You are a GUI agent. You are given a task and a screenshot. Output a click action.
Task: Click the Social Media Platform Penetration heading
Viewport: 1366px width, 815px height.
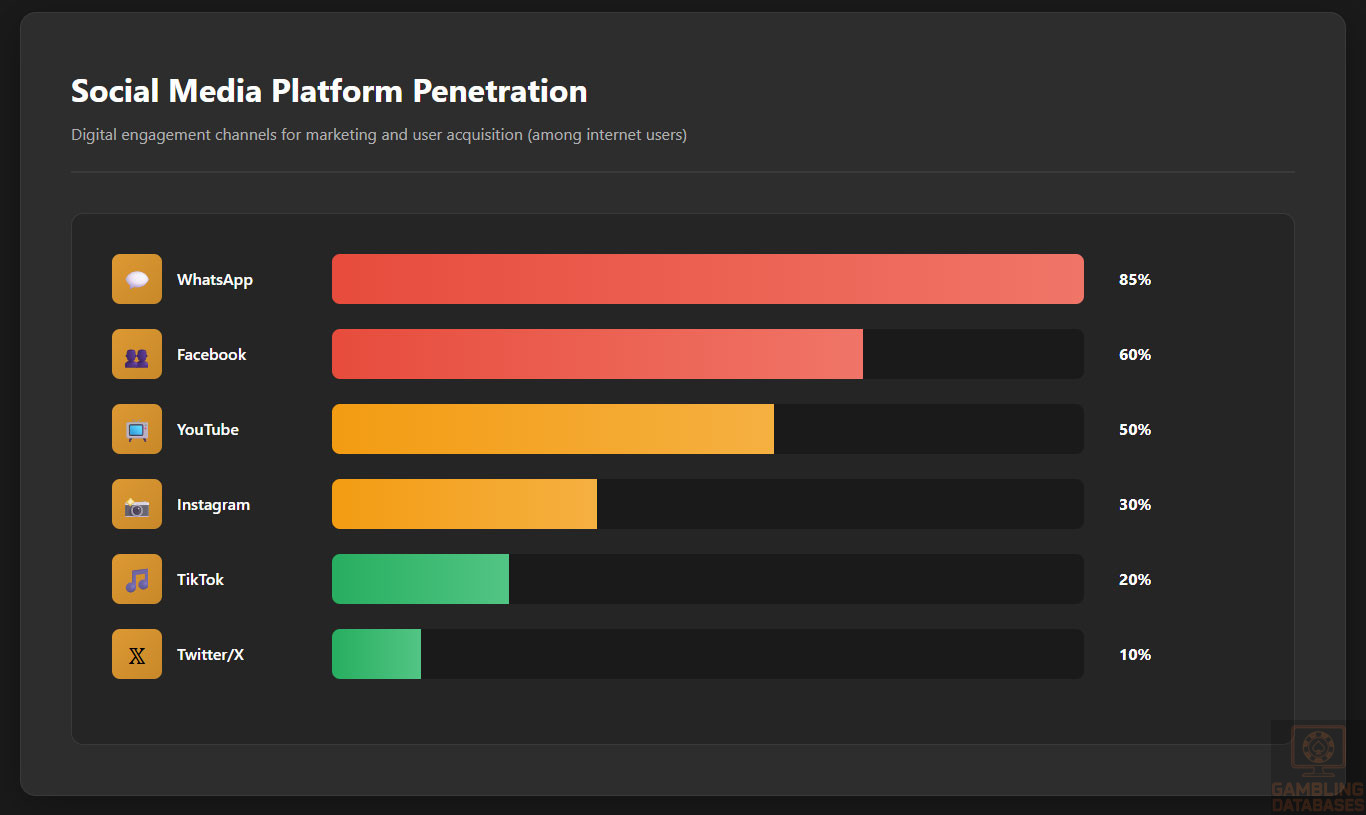(x=329, y=91)
